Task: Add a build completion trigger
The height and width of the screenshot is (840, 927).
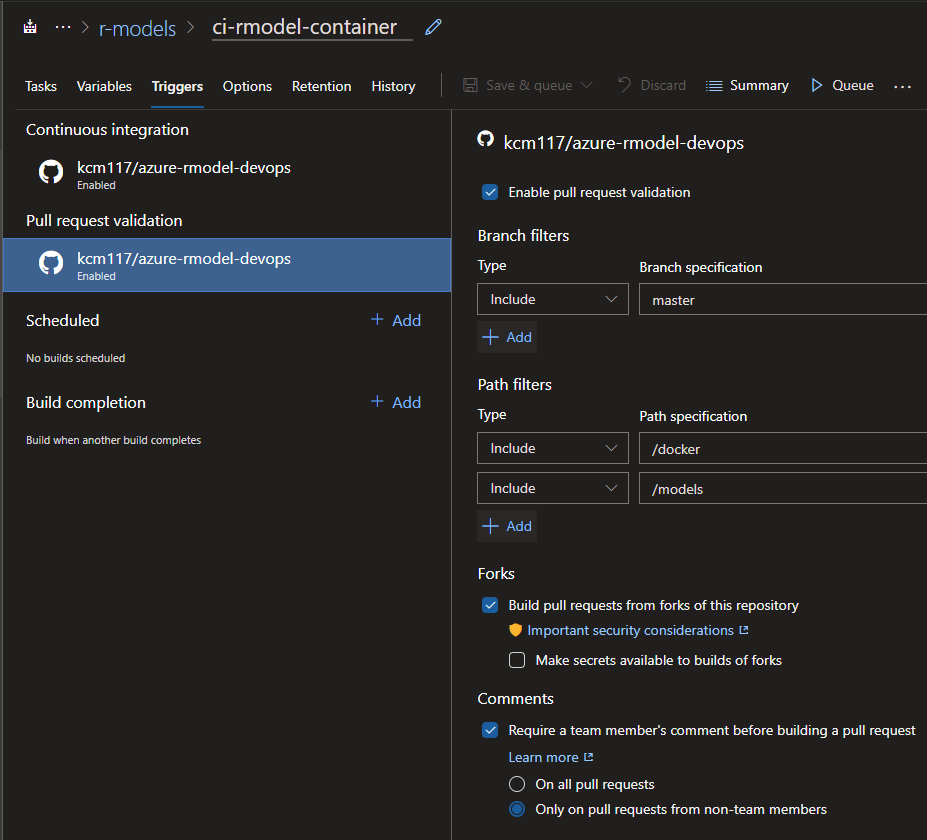Action: pyautogui.click(x=396, y=402)
